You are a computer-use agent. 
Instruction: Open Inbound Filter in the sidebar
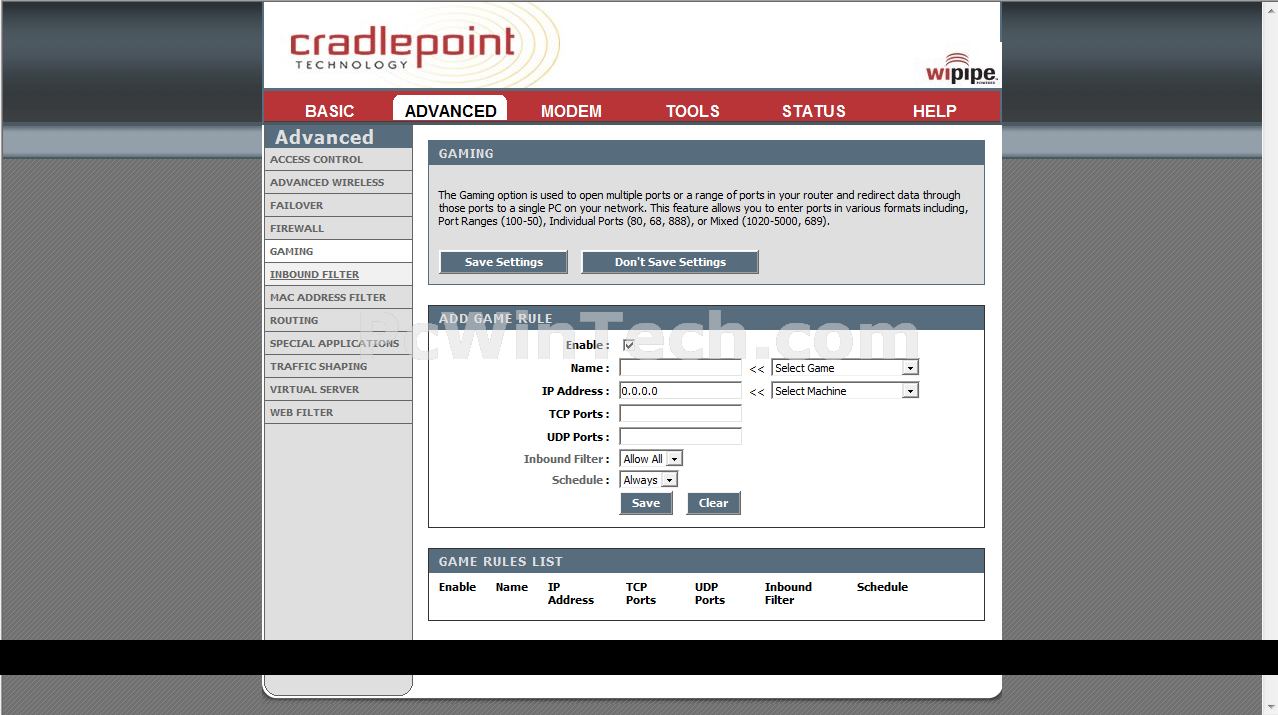[x=314, y=274]
